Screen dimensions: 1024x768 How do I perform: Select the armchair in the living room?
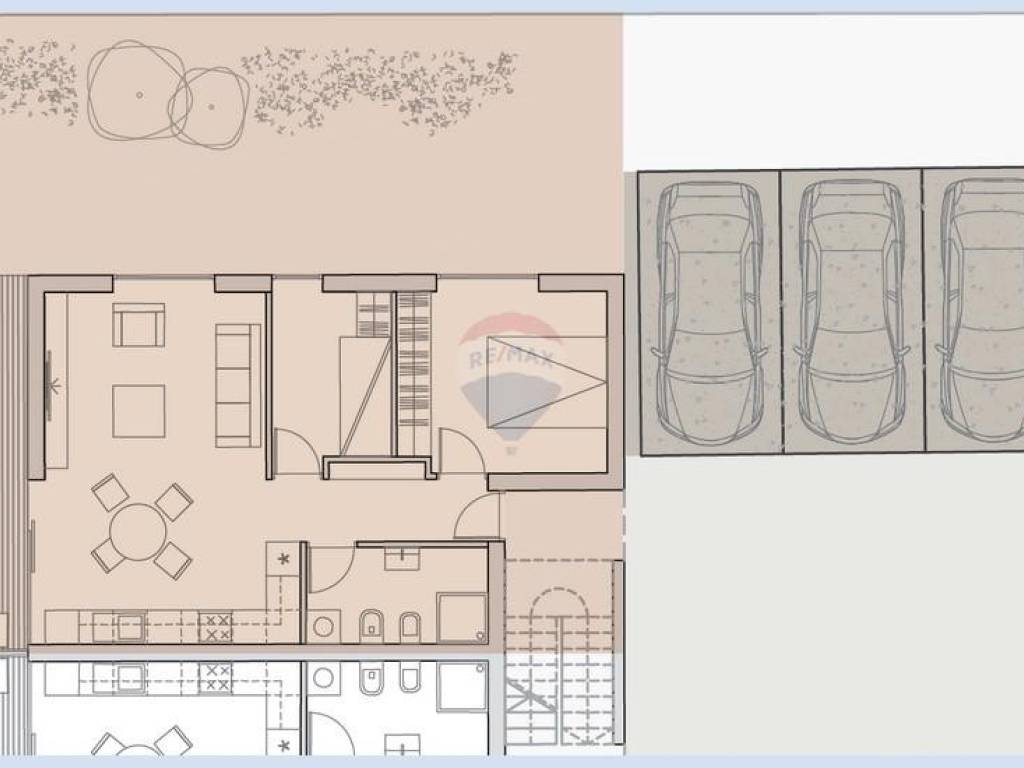pyautogui.click(x=138, y=325)
